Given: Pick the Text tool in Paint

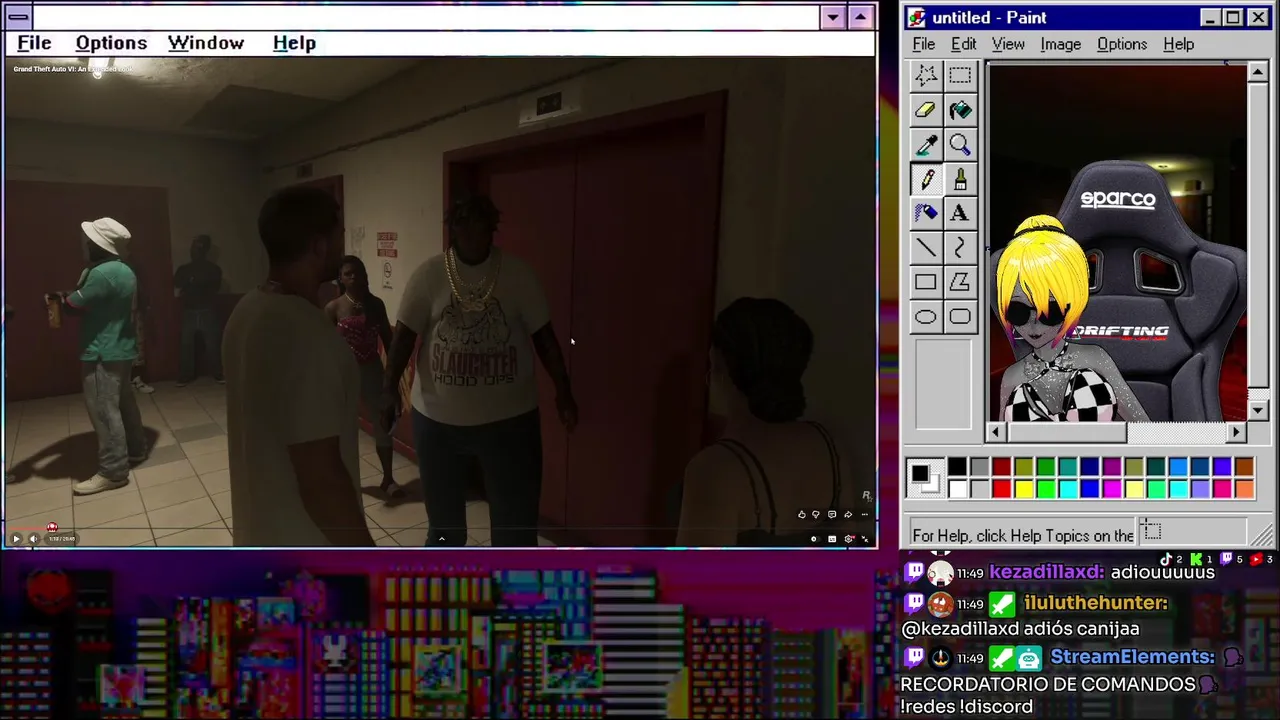Looking at the screenshot, I should coord(960,213).
